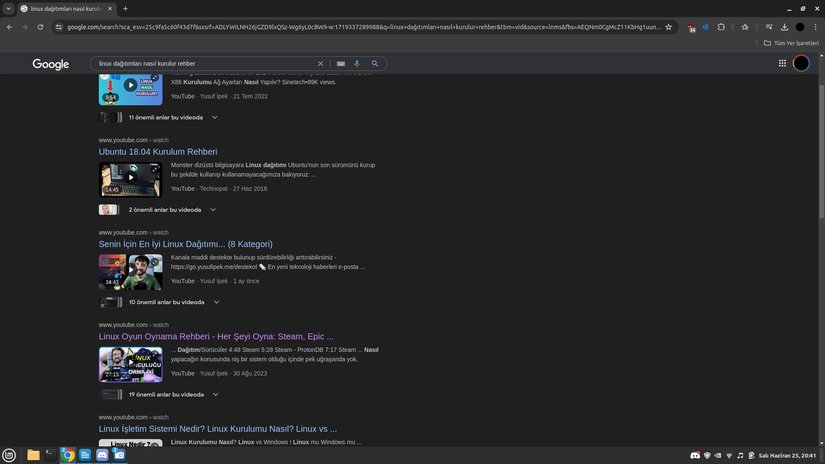This screenshot has width=825, height=464.
Task: Click inside the Google search field
Action: (x=205, y=64)
